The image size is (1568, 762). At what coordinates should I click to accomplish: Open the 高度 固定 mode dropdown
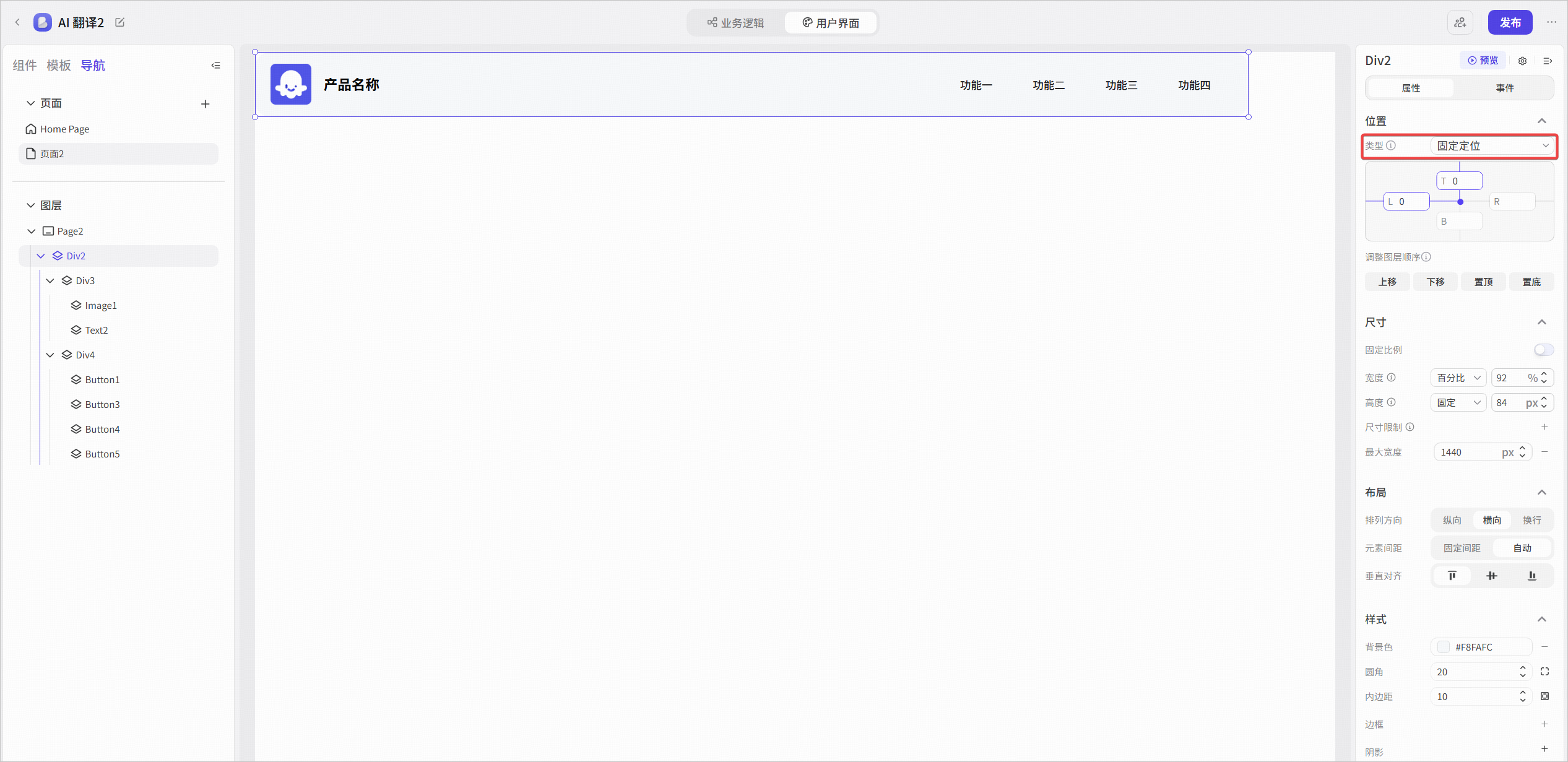[1458, 402]
